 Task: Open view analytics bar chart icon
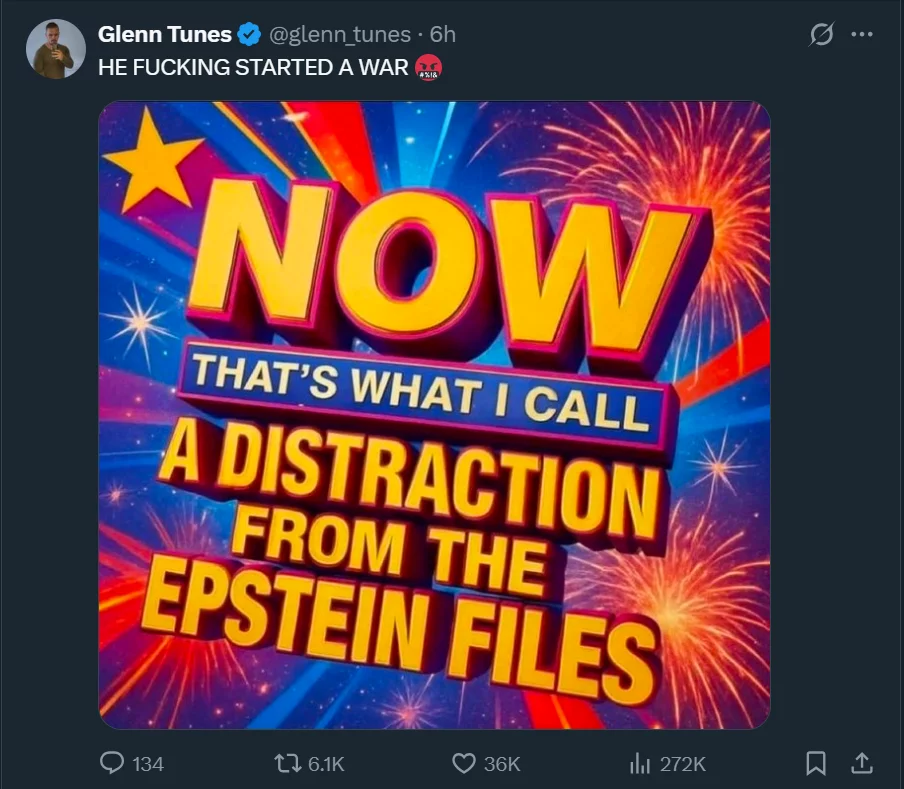640,763
